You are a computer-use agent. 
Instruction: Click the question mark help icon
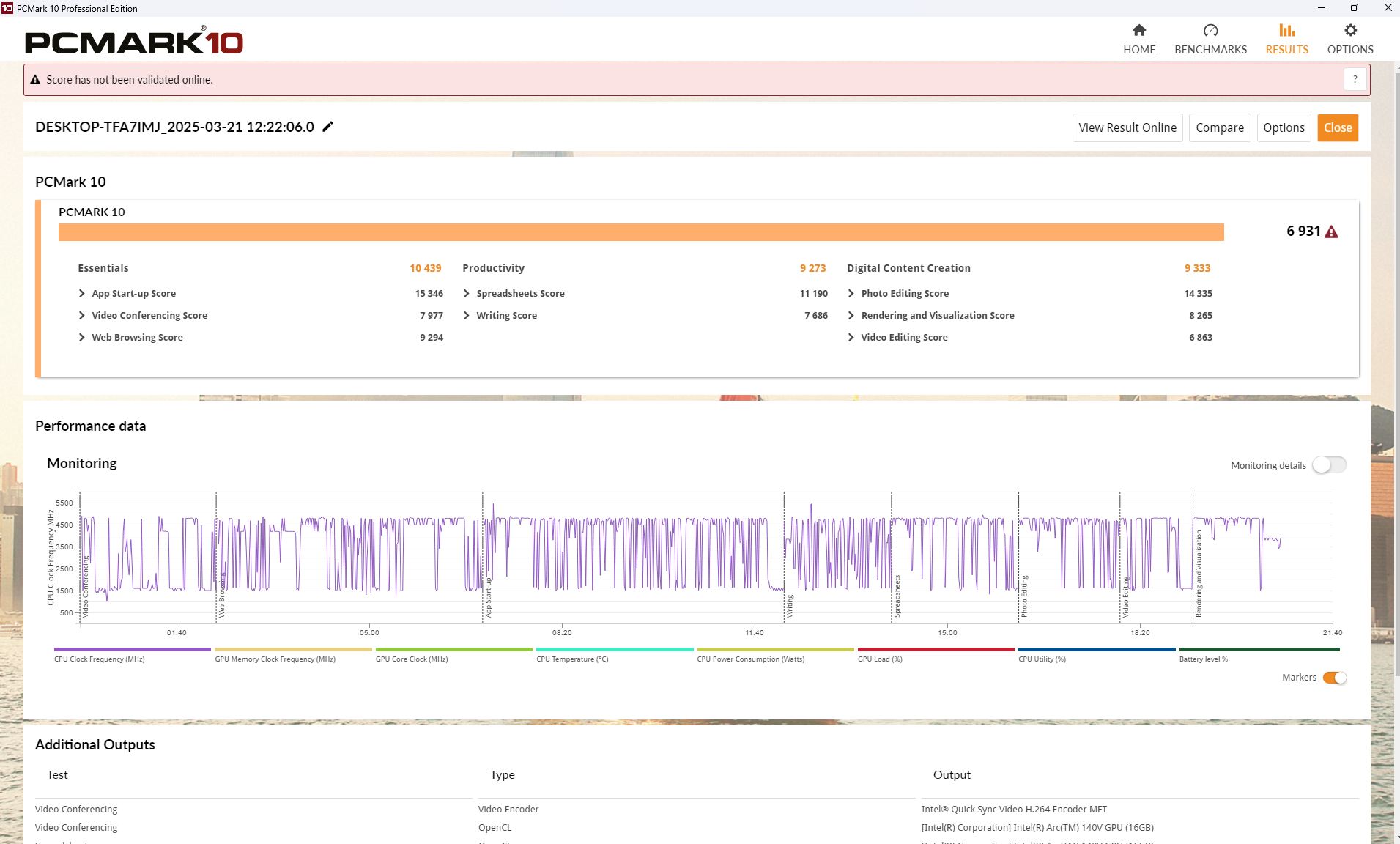pyautogui.click(x=1355, y=79)
